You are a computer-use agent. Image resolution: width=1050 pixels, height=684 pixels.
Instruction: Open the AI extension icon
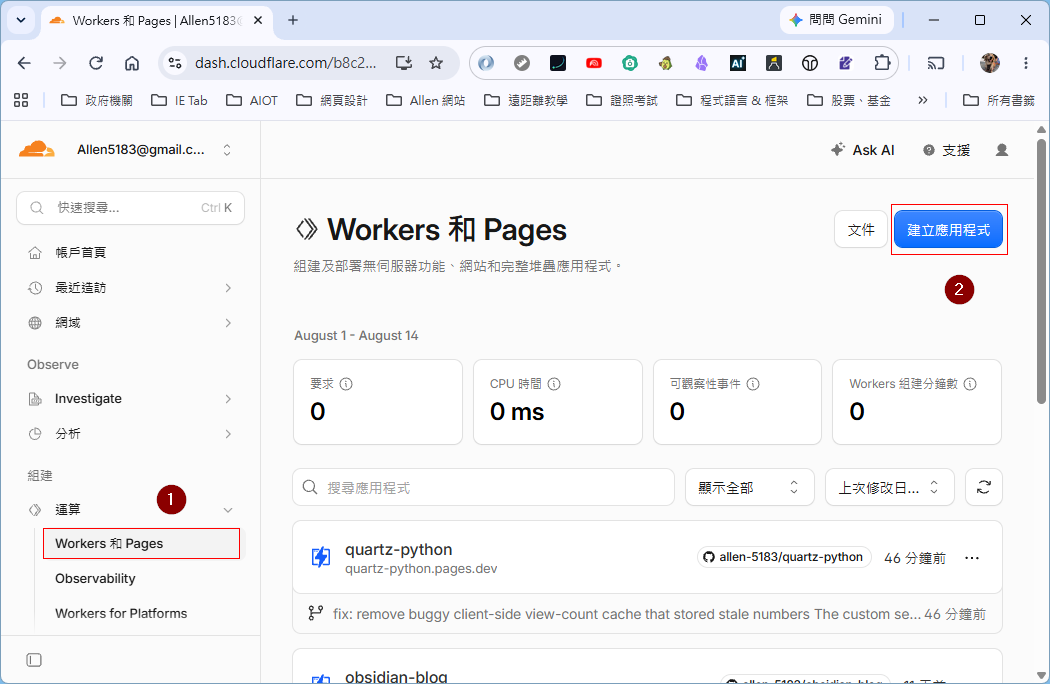click(737, 63)
